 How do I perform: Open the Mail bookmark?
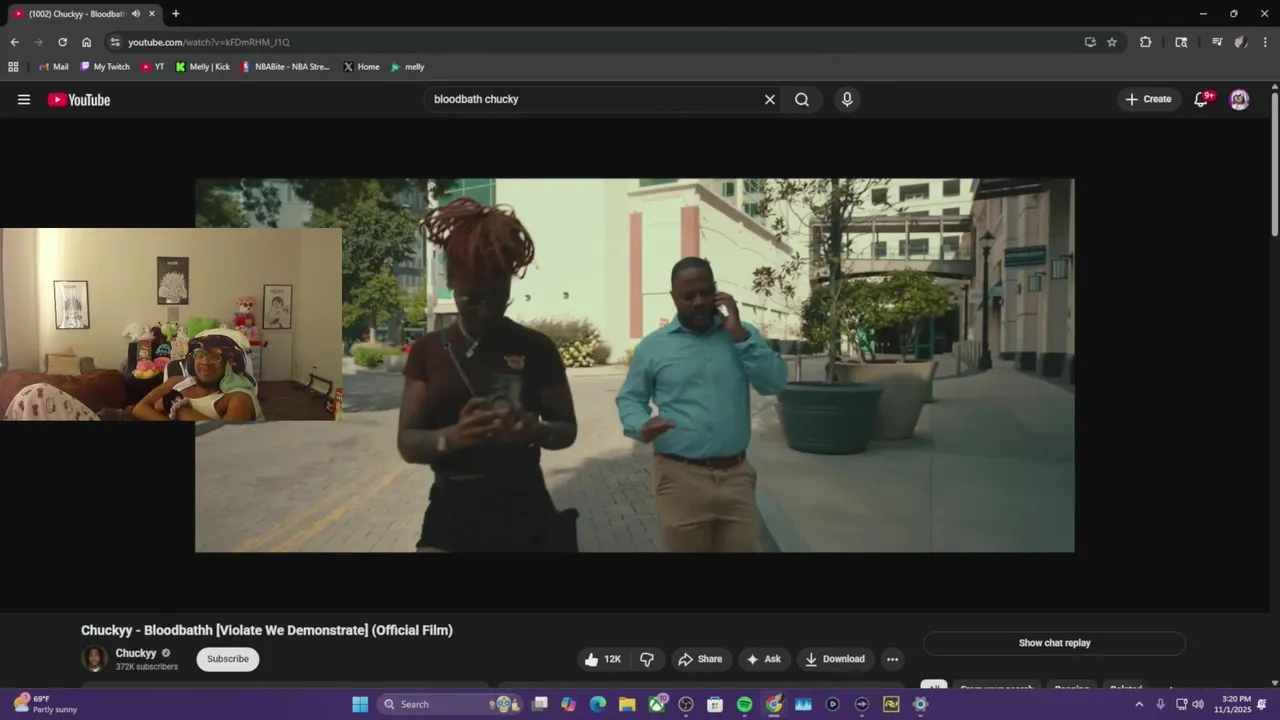tap(53, 67)
